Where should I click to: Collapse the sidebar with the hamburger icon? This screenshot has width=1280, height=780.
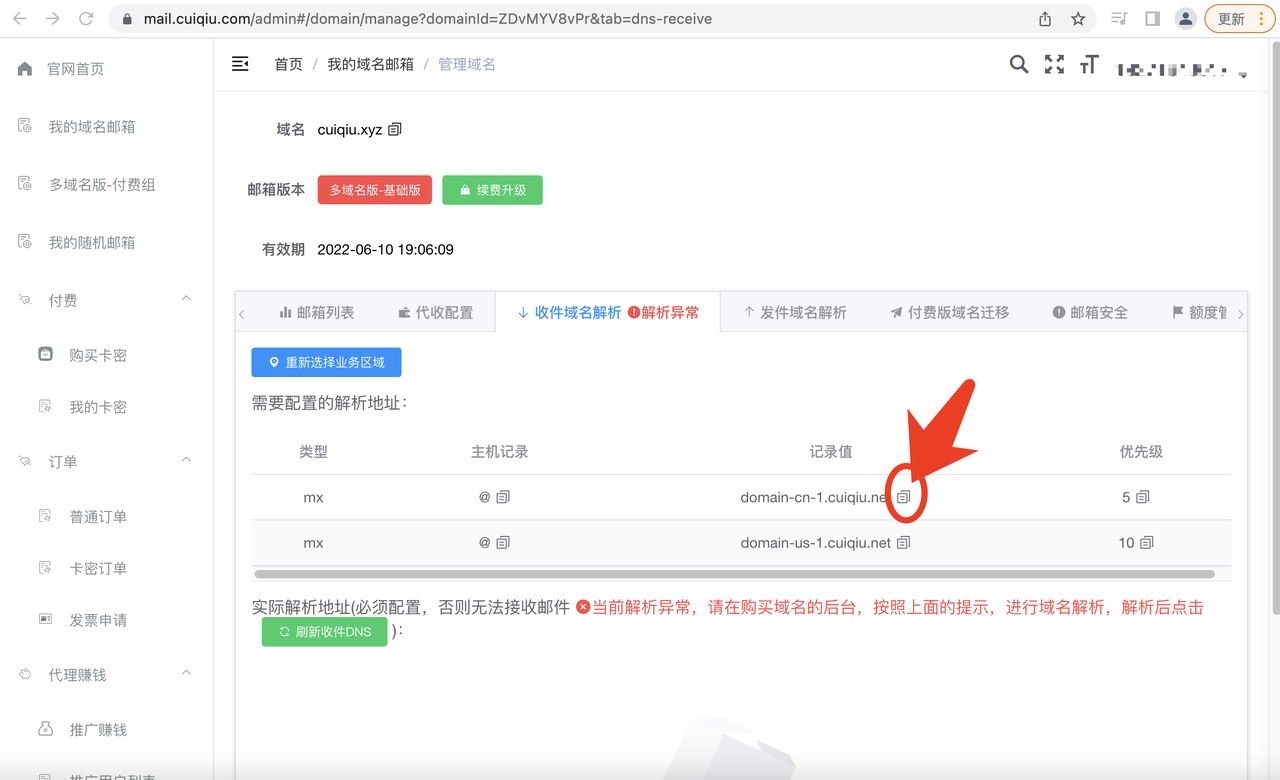240,64
